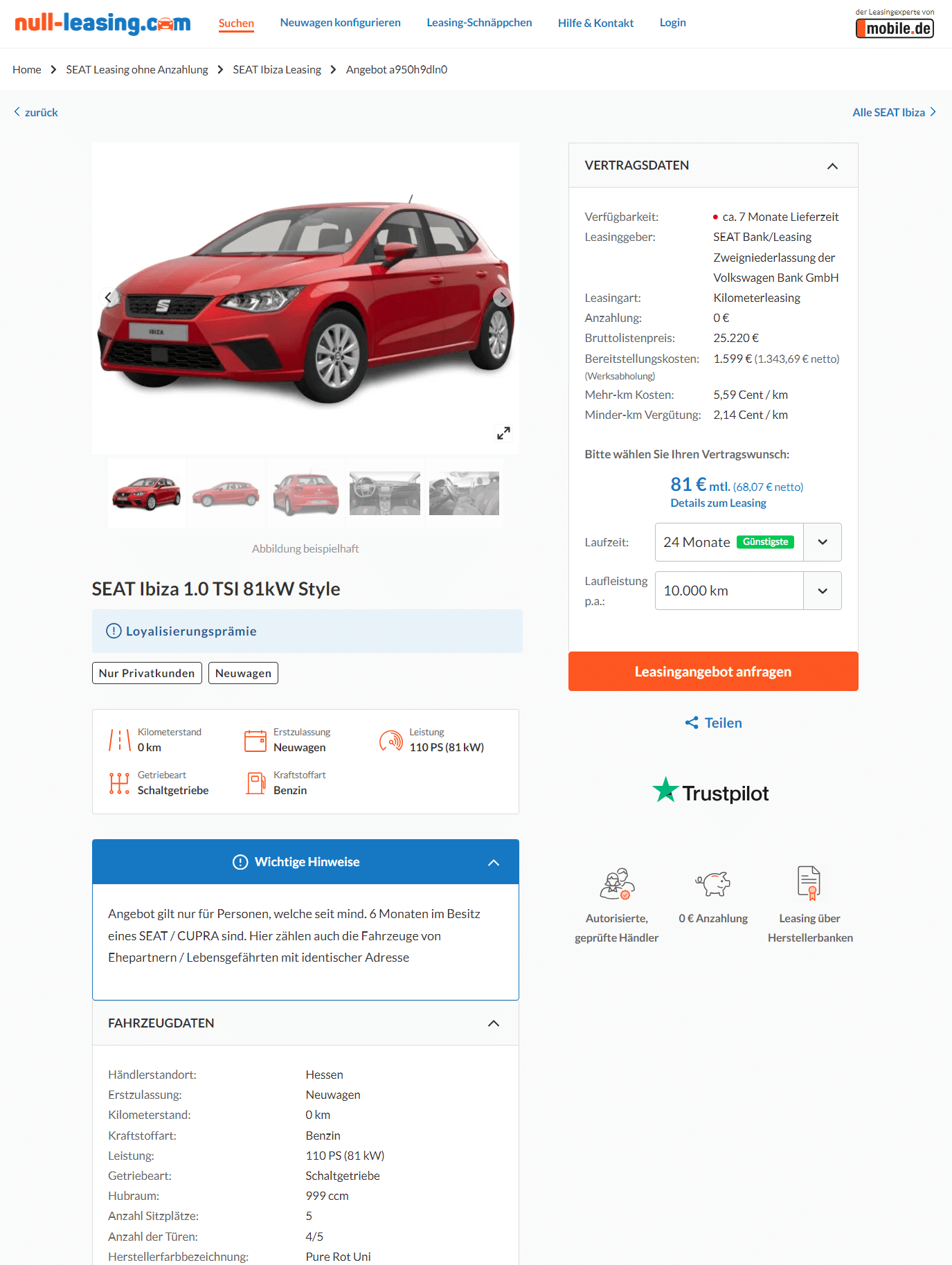Show the next car image arrow
The width and height of the screenshot is (952, 1265).
coord(503,298)
